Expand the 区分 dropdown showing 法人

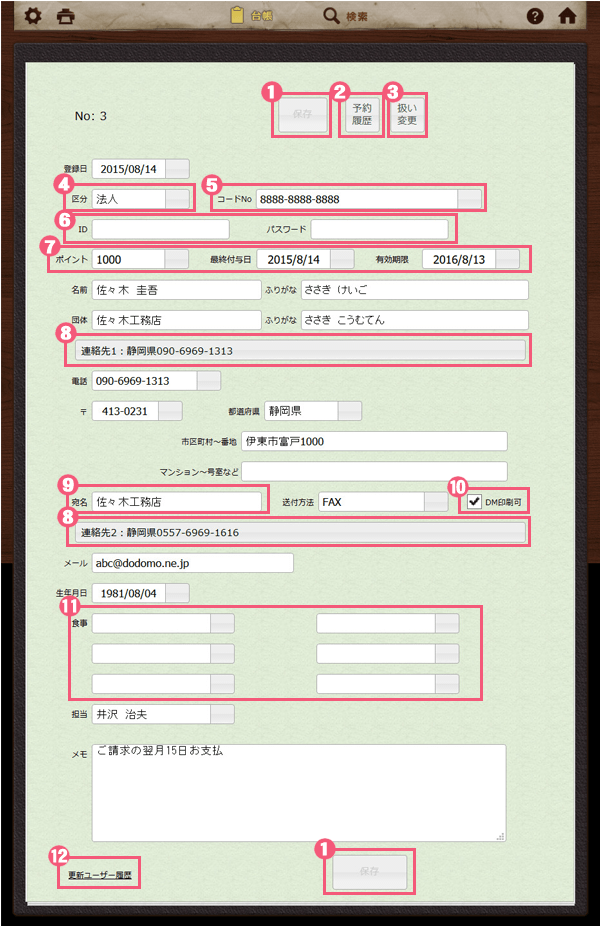[x=176, y=198]
